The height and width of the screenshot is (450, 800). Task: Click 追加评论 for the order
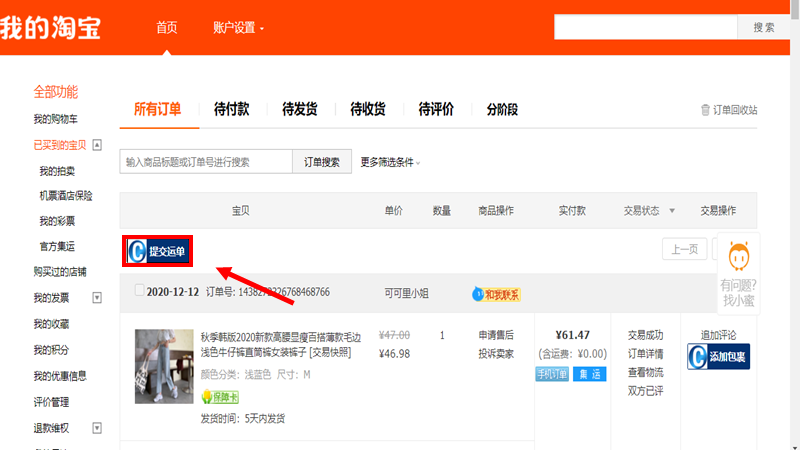coord(718,335)
